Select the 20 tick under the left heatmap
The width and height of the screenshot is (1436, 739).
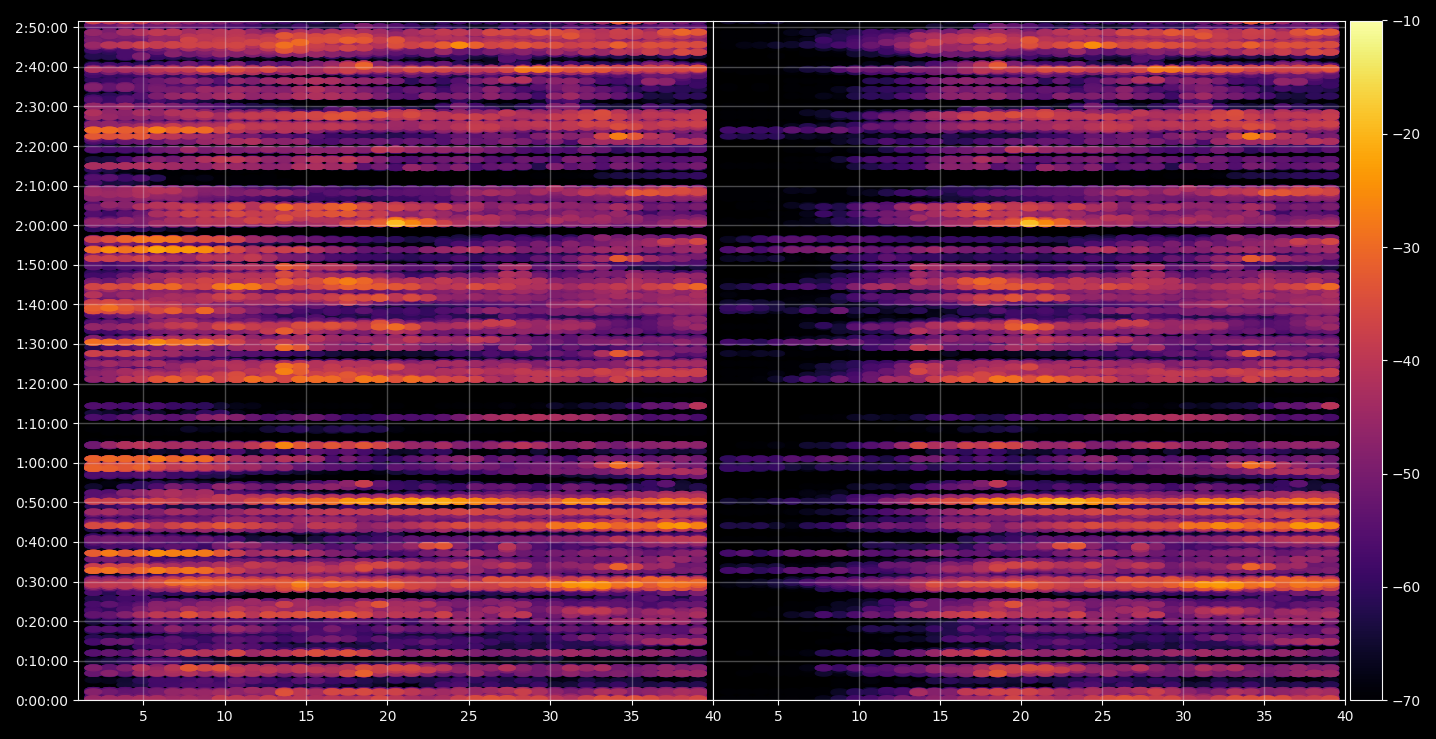[387, 716]
